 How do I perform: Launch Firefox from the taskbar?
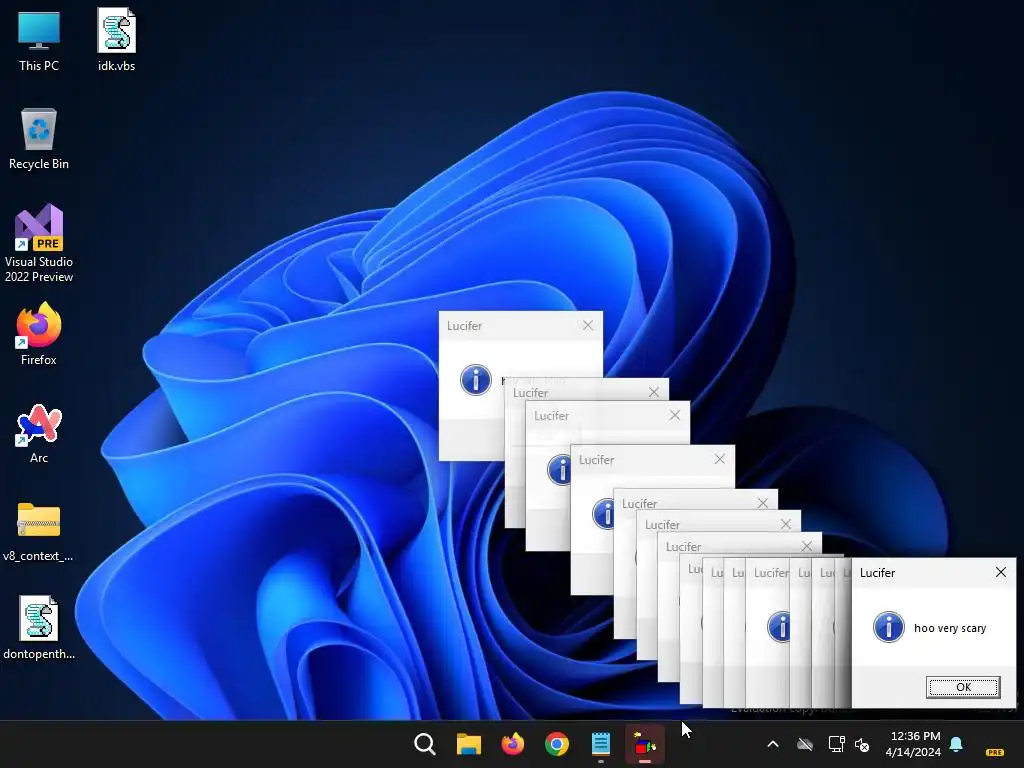pyautogui.click(x=513, y=744)
